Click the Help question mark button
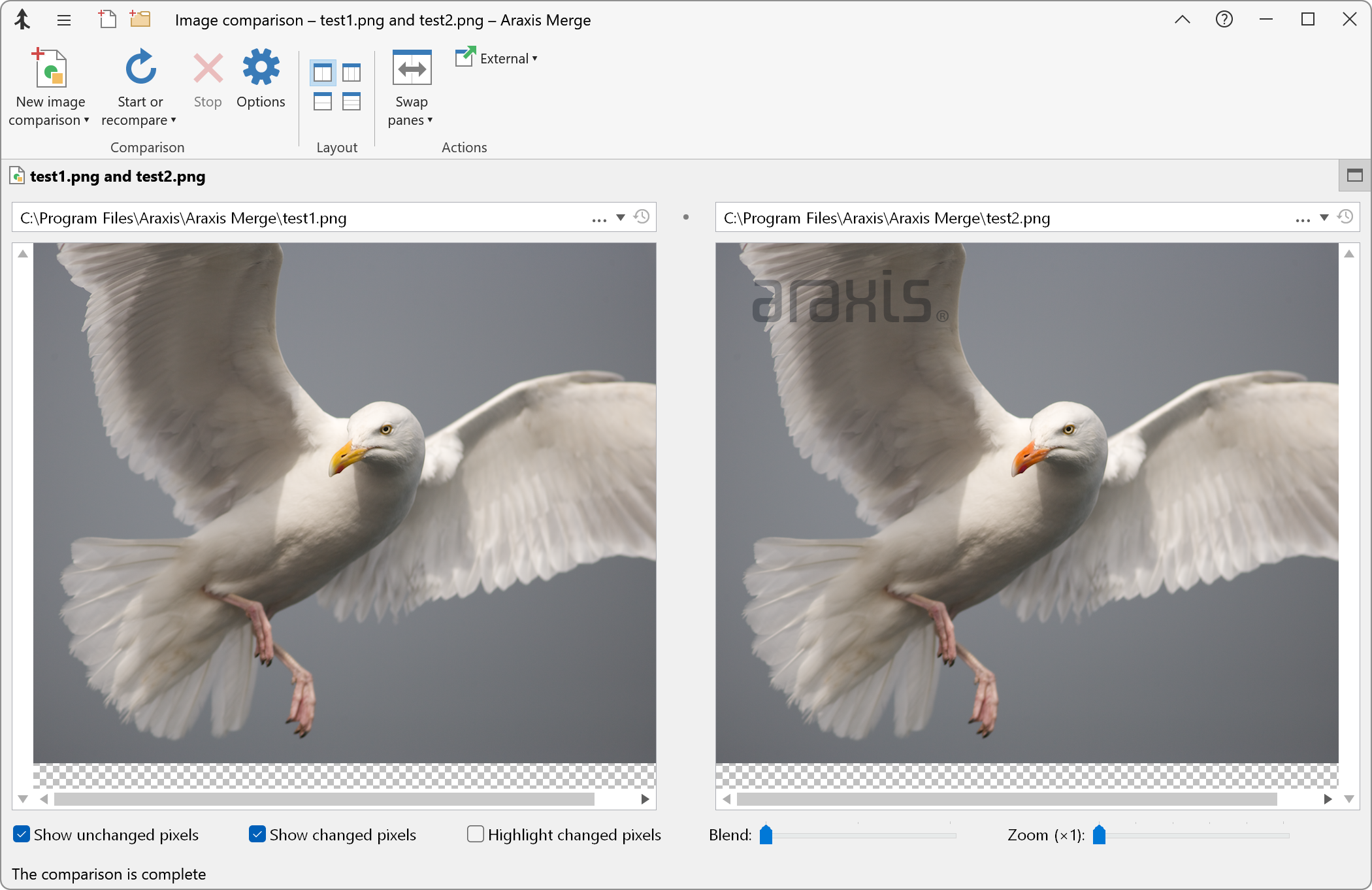Viewport: 1372px width, 890px height. click(1224, 20)
